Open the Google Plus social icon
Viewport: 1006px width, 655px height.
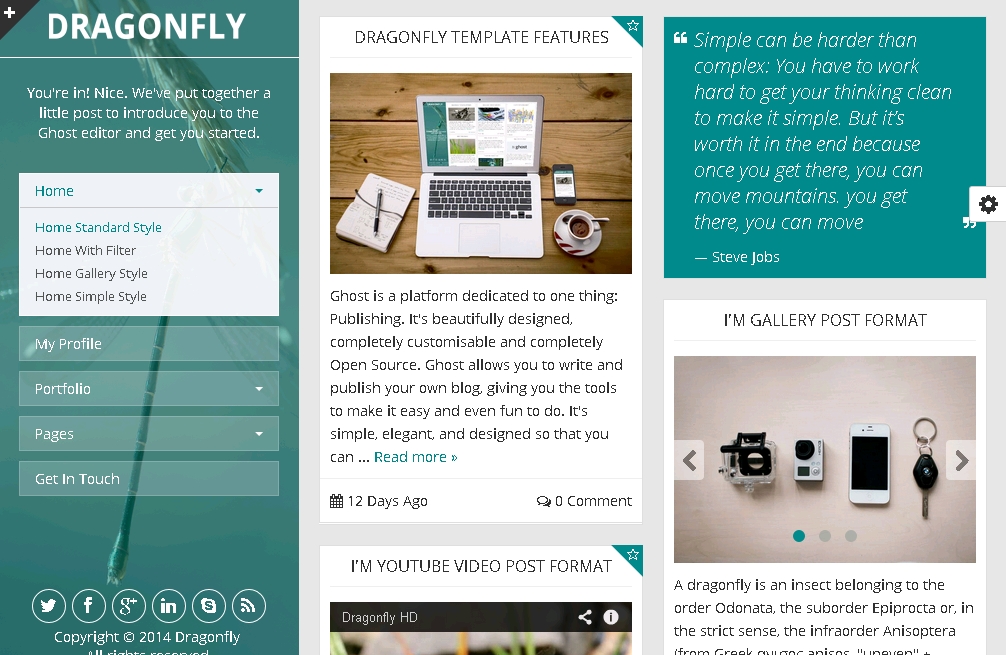click(128, 606)
